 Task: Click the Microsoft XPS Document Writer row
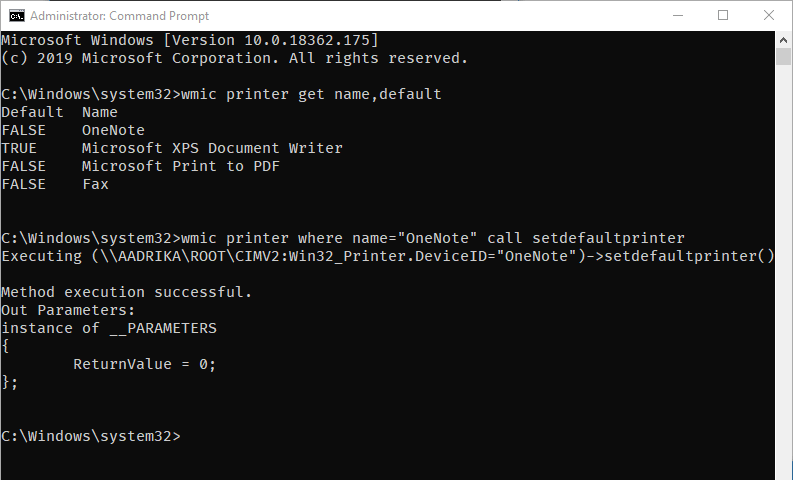212,148
